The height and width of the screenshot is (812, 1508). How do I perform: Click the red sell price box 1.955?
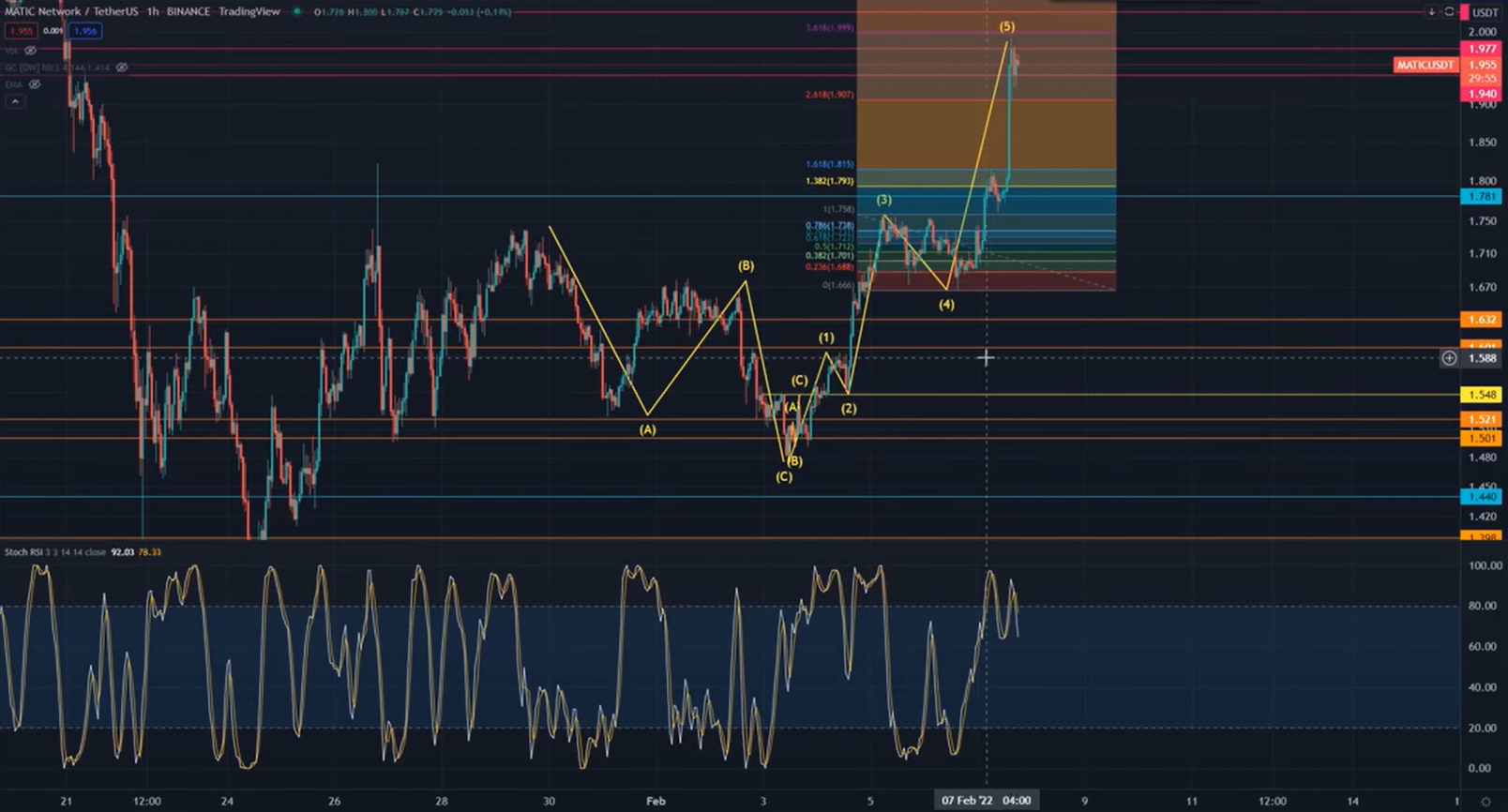pyautogui.click(x=21, y=31)
